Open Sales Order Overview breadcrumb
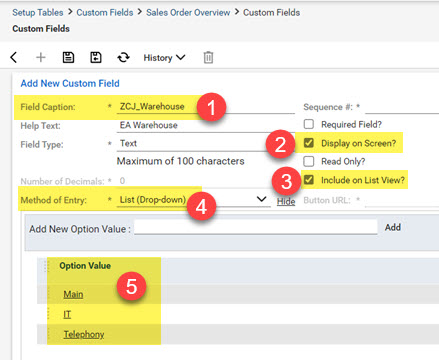The width and height of the screenshot is (439, 360). click(188, 12)
